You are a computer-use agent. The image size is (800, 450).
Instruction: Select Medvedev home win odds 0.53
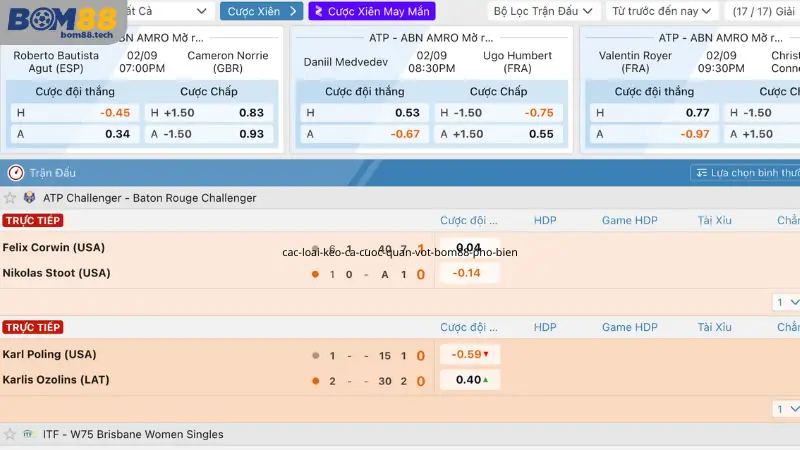[365, 113]
